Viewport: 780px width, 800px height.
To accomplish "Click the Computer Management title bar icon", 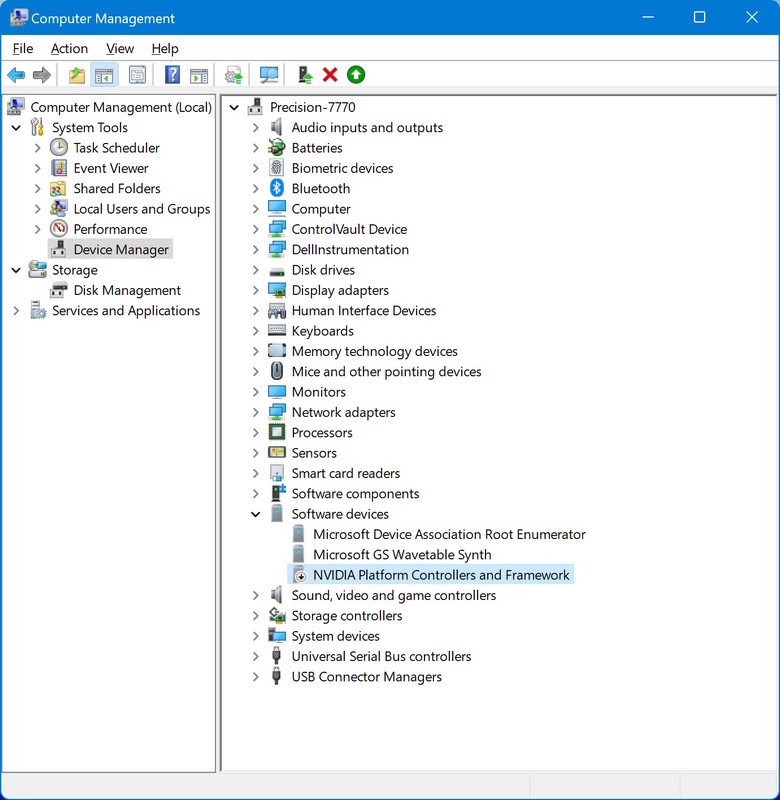I will coord(18,17).
